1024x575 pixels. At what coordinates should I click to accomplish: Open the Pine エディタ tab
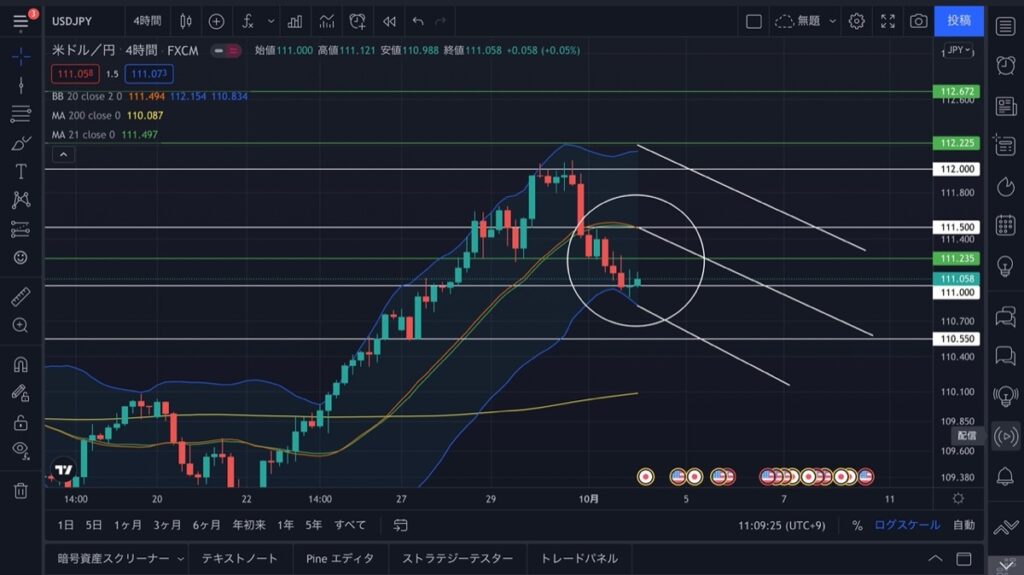(x=340, y=559)
